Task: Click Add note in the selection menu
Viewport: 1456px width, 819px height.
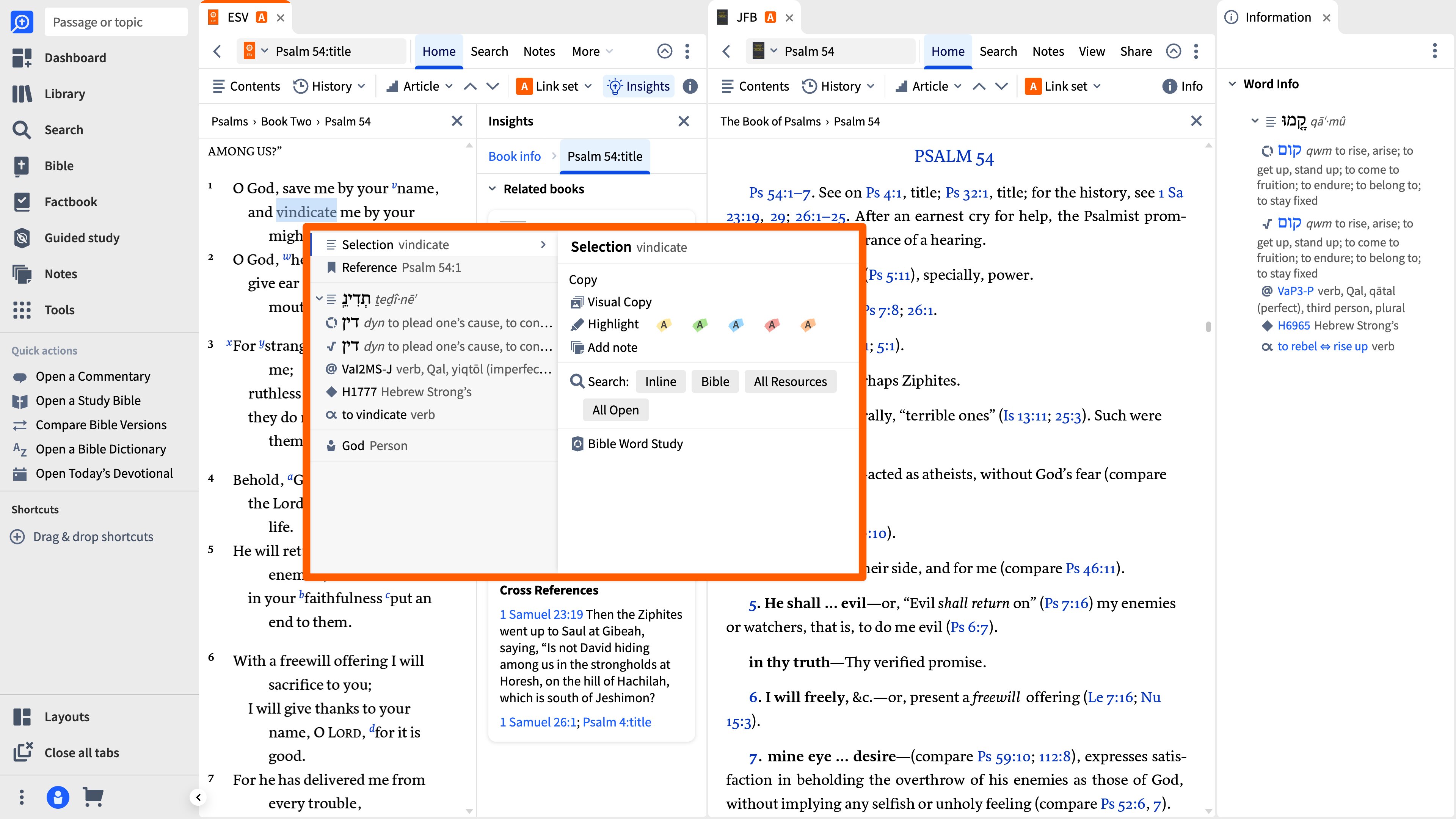Action: pos(612,348)
